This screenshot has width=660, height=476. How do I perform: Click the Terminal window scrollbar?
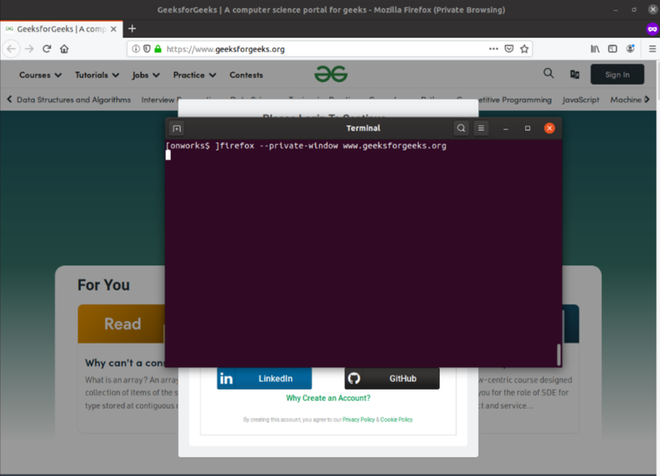click(559, 354)
